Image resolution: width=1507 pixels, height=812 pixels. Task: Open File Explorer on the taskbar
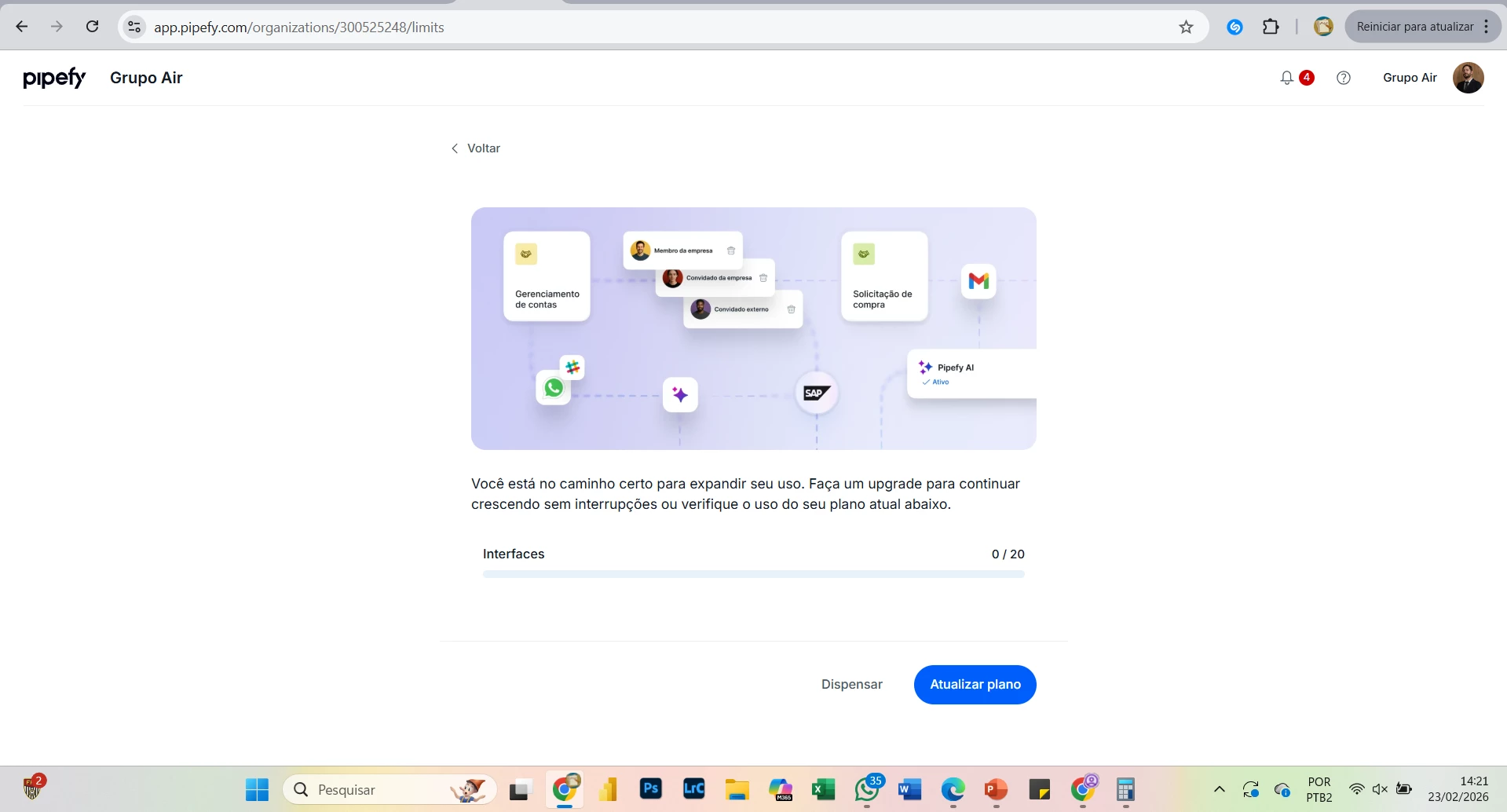coord(737,789)
